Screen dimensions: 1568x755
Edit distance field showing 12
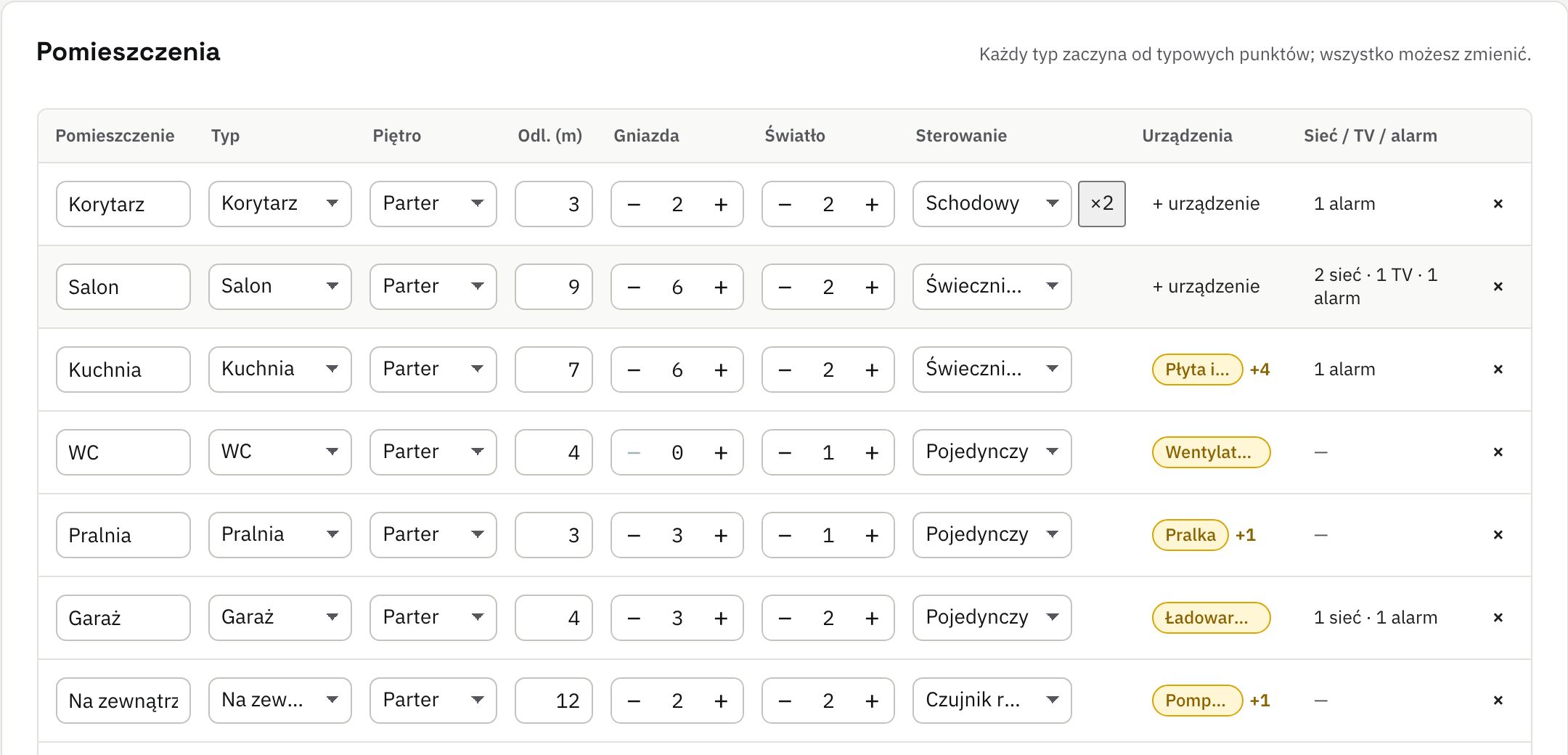tap(554, 701)
